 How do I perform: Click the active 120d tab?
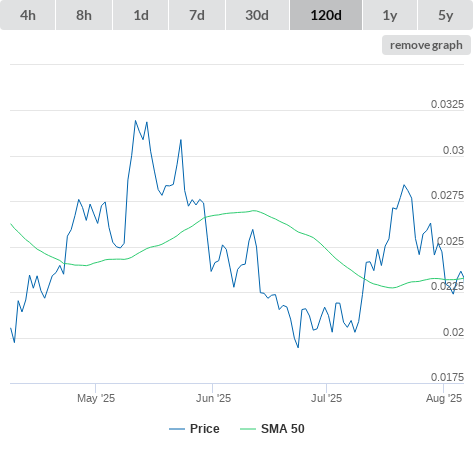[326, 15]
